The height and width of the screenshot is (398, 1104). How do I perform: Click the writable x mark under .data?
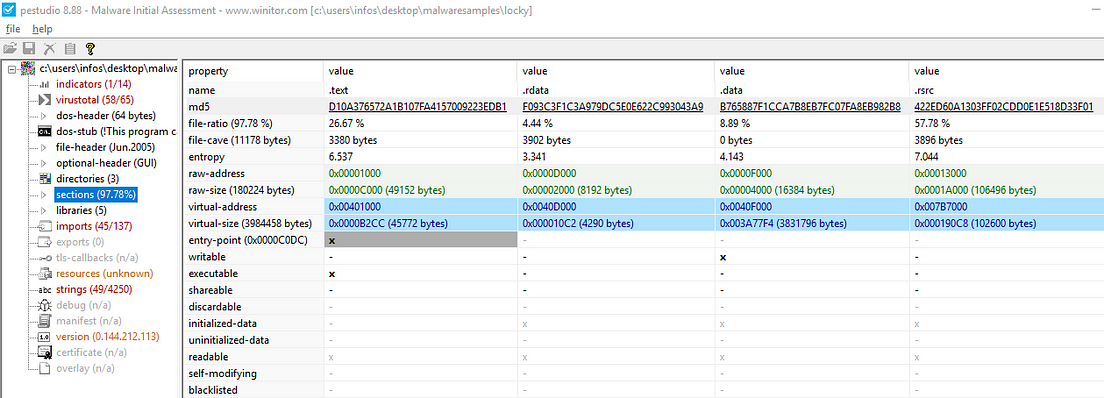click(722, 257)
